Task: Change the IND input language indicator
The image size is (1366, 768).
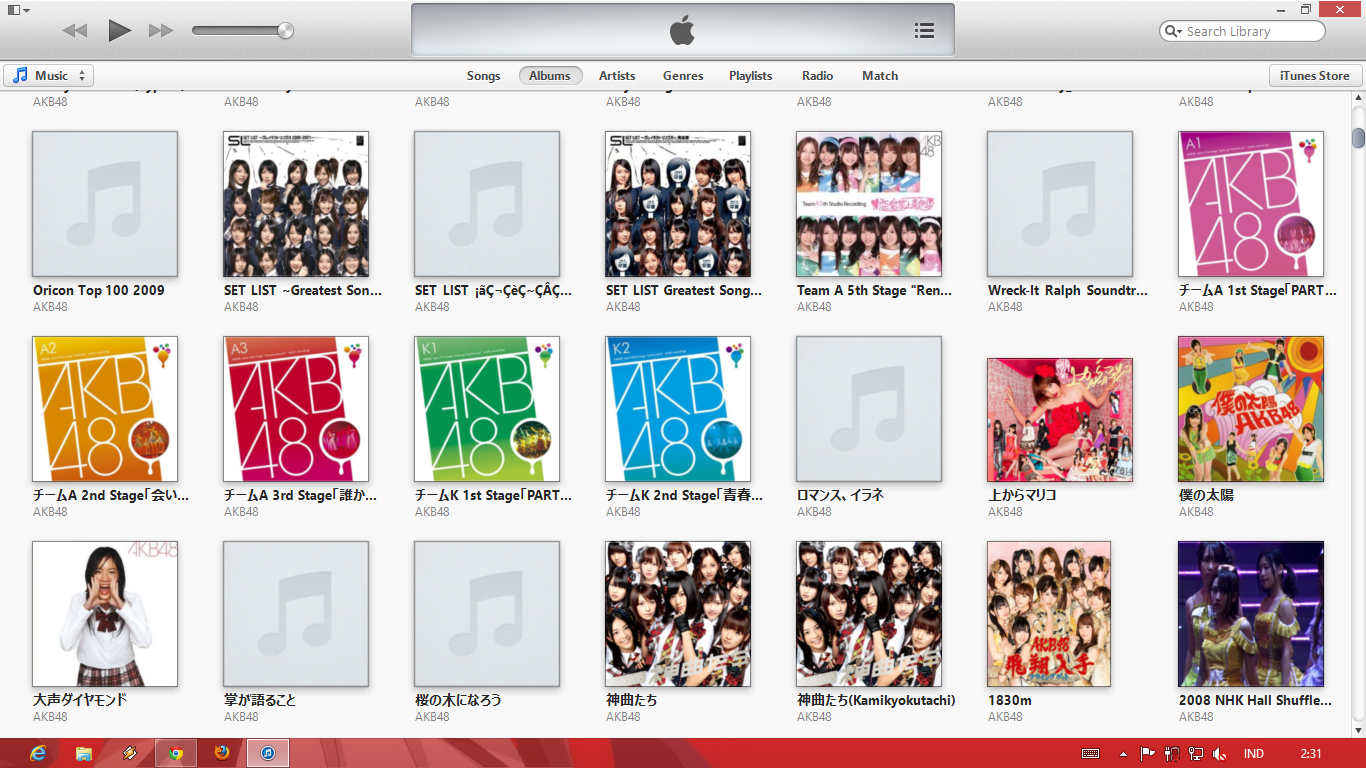Action: (x=1253, y=754)
